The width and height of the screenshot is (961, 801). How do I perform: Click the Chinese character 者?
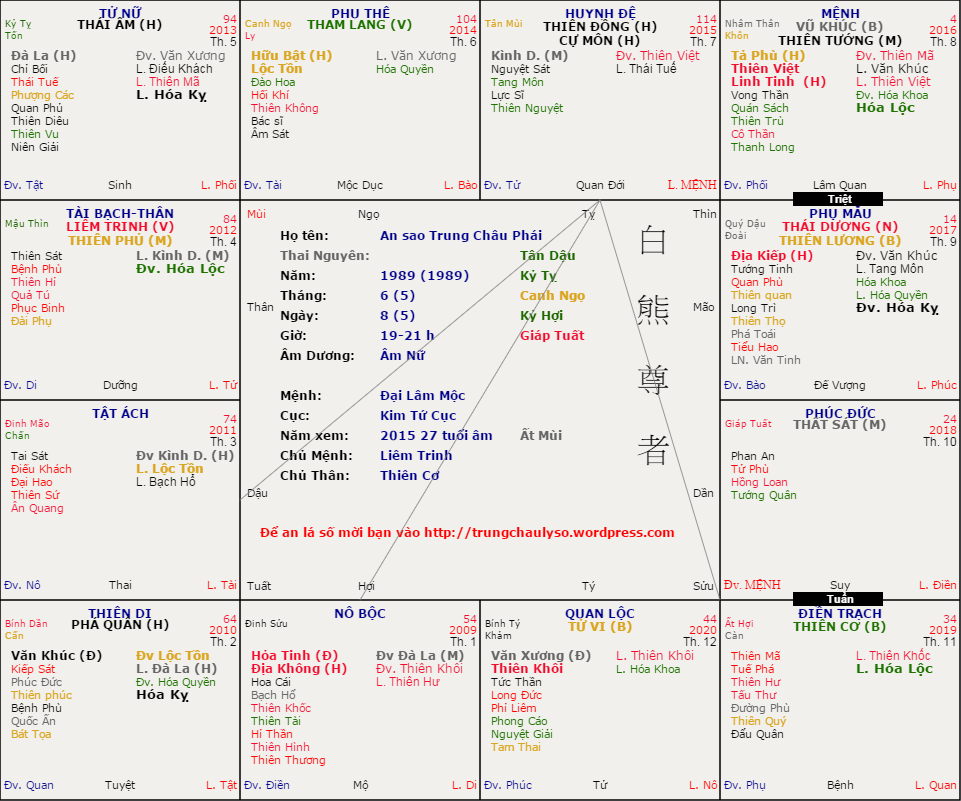654,450
